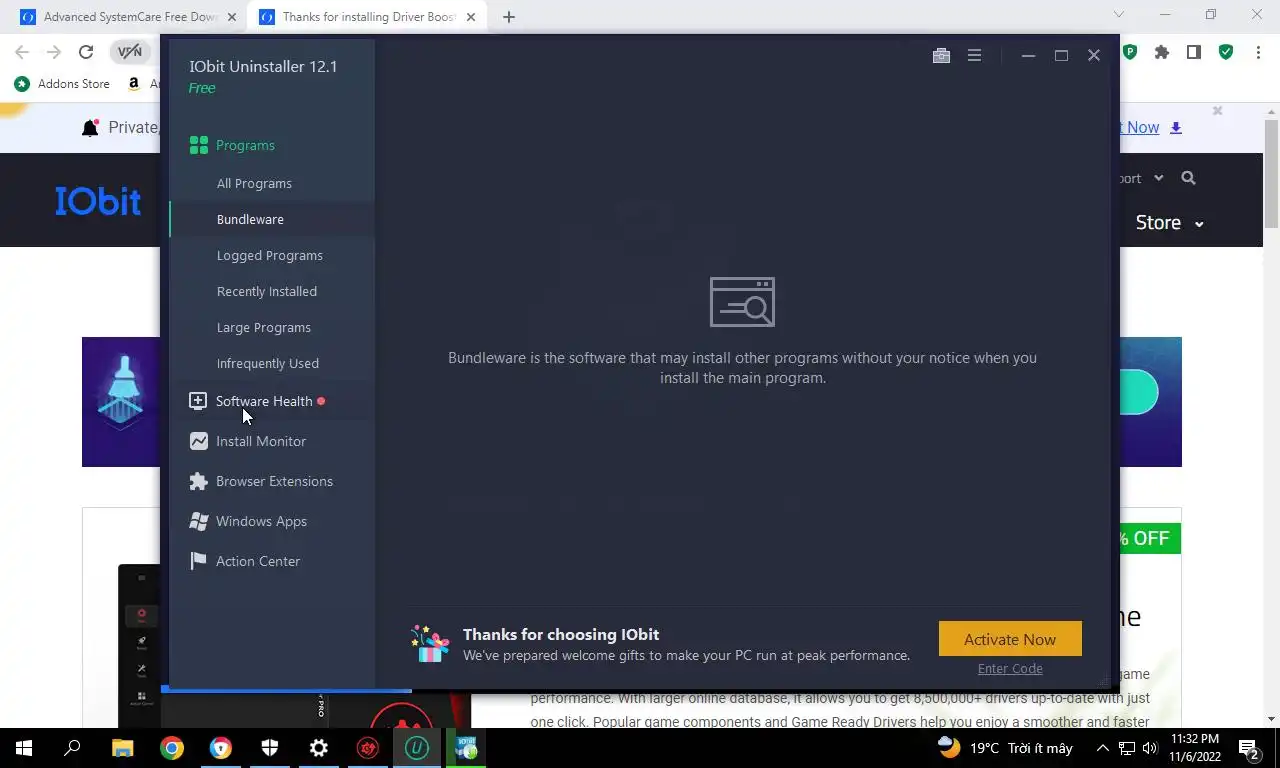Expand the Store dropdown on IObit website
1280x768 pixels.
tap(1169, 223)
